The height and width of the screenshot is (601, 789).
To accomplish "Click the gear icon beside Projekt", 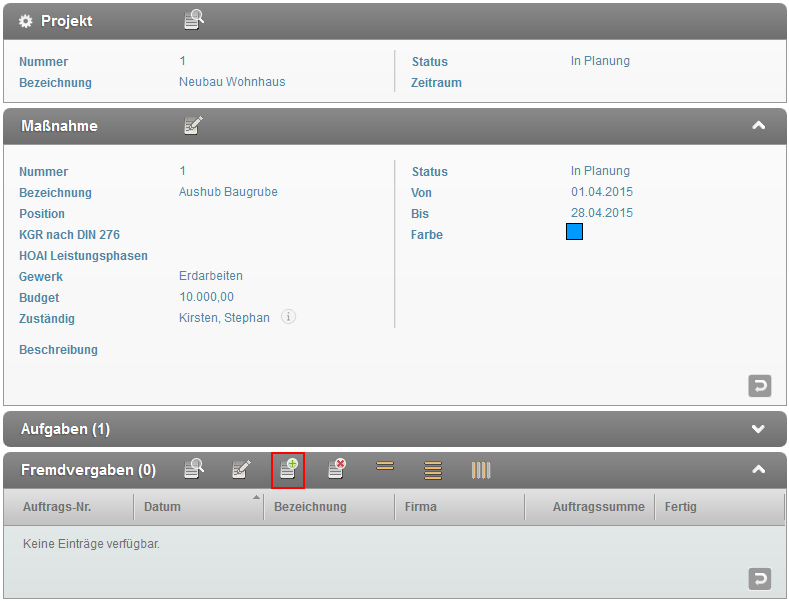I will click(26, 21).
